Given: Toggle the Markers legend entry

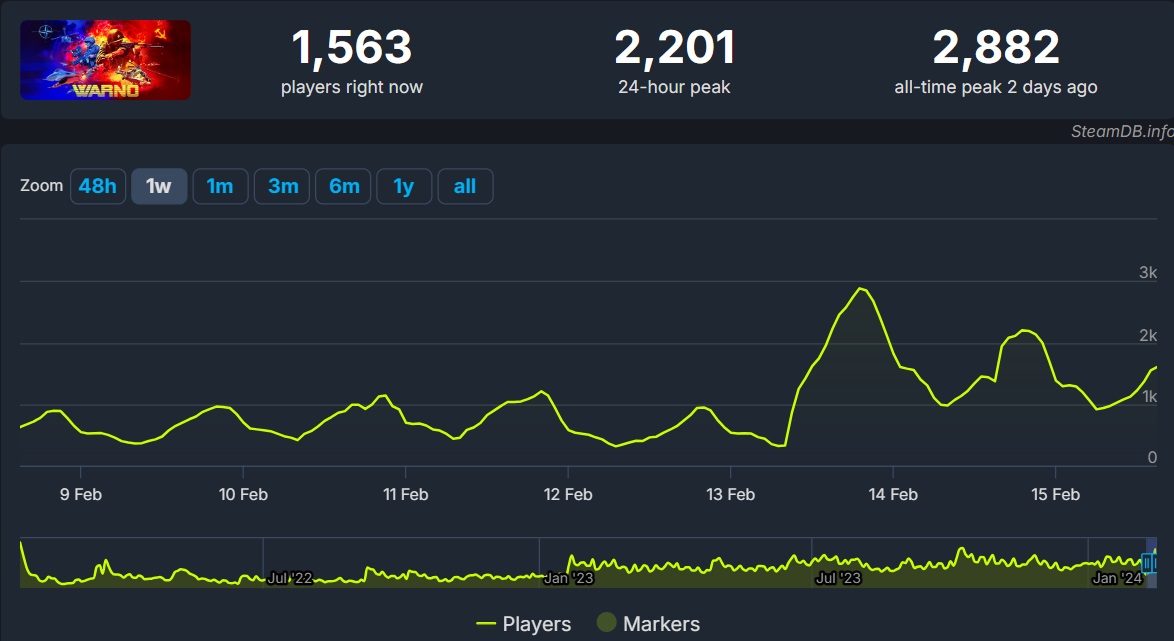Looking at the screenshot, I should pos(664,624).
